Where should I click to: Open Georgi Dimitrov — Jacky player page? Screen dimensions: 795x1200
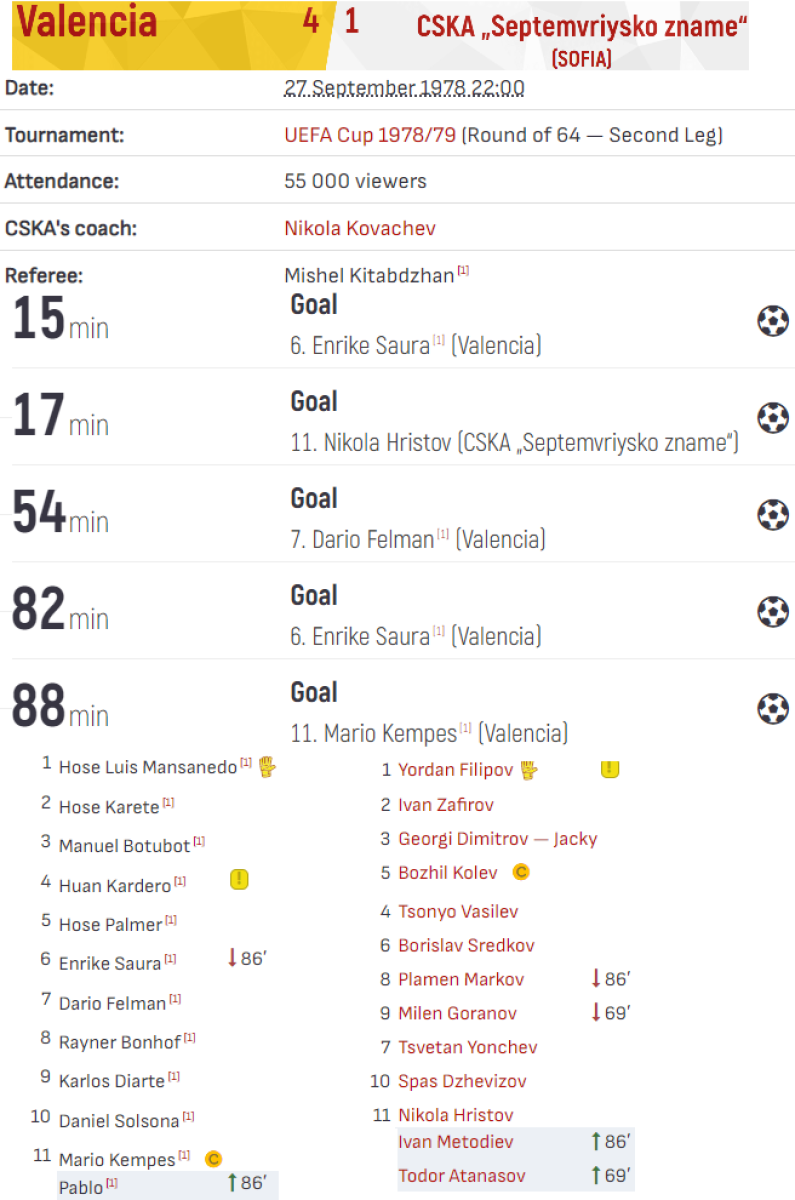[497, 839]
